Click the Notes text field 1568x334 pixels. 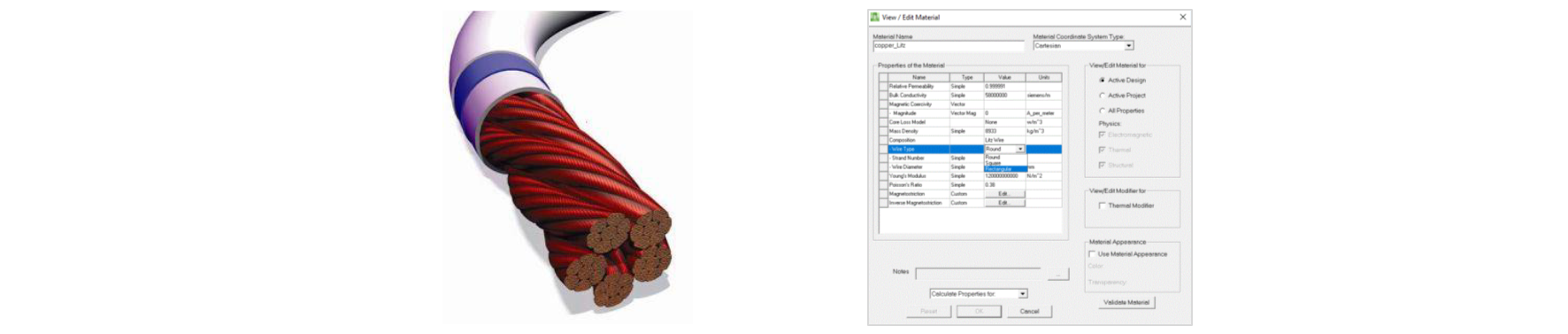pos(978,273)
